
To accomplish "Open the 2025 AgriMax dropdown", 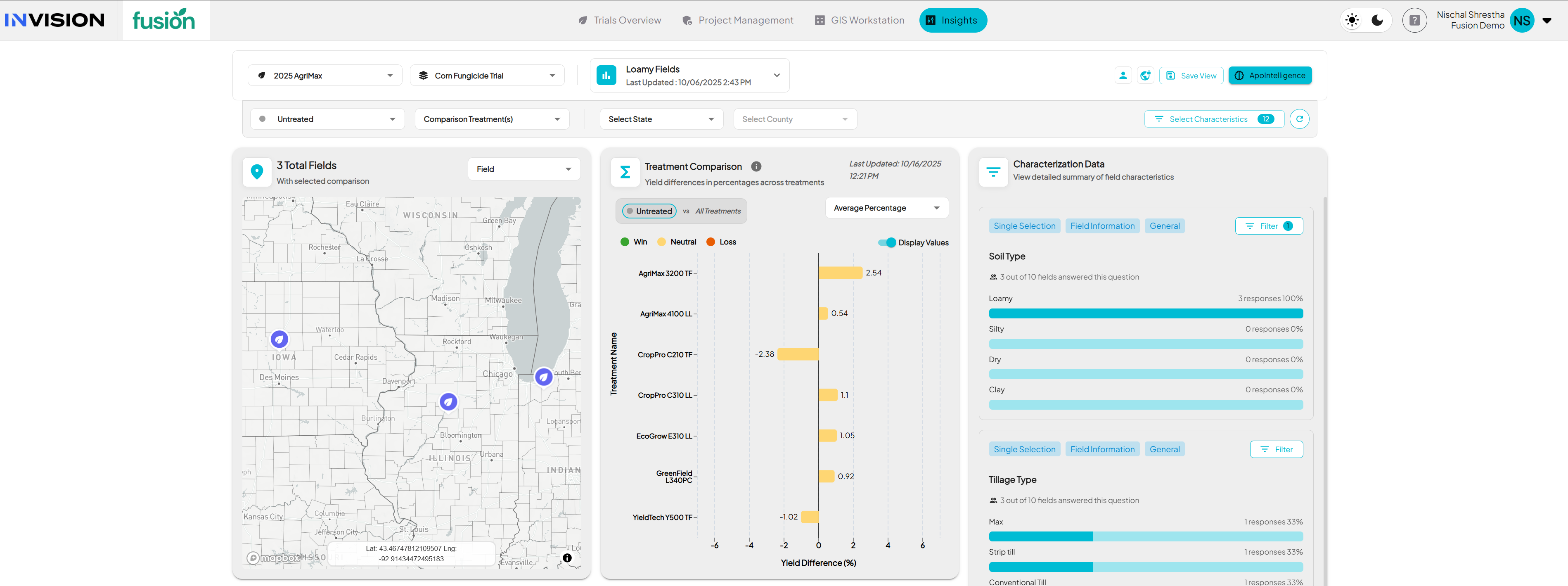I will [325, 76].
